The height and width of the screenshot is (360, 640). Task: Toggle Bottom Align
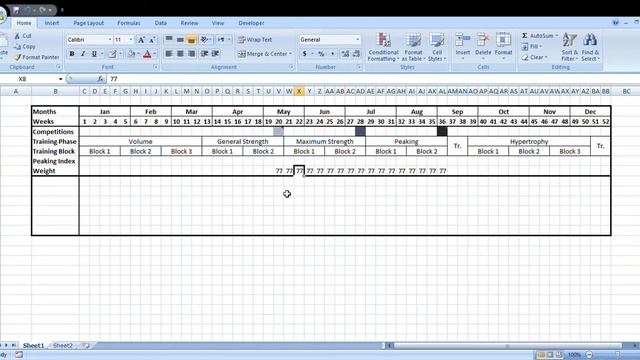point(191,39)
